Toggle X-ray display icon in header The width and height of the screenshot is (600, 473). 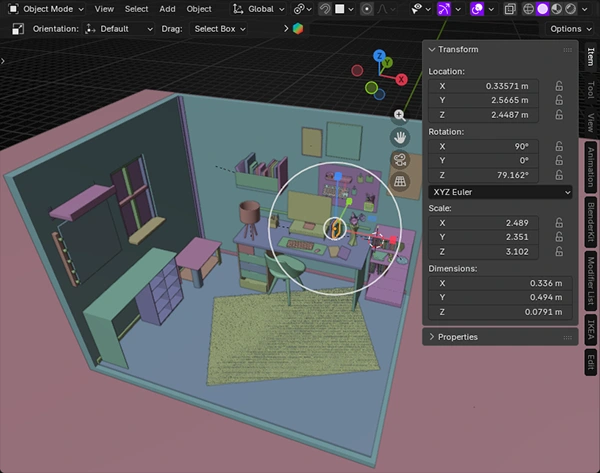(510, 9)
